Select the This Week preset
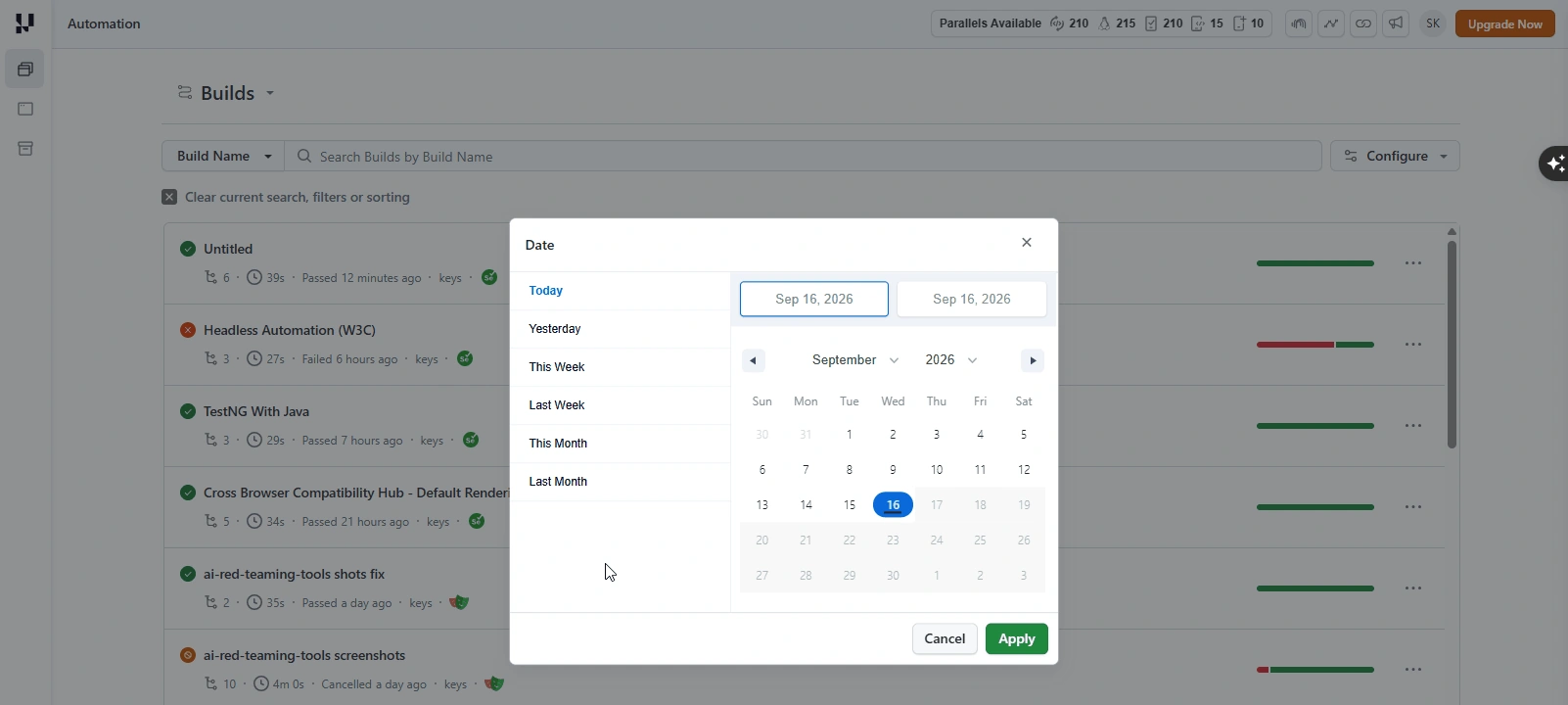The image size is (1568, 705). (621, 367)
